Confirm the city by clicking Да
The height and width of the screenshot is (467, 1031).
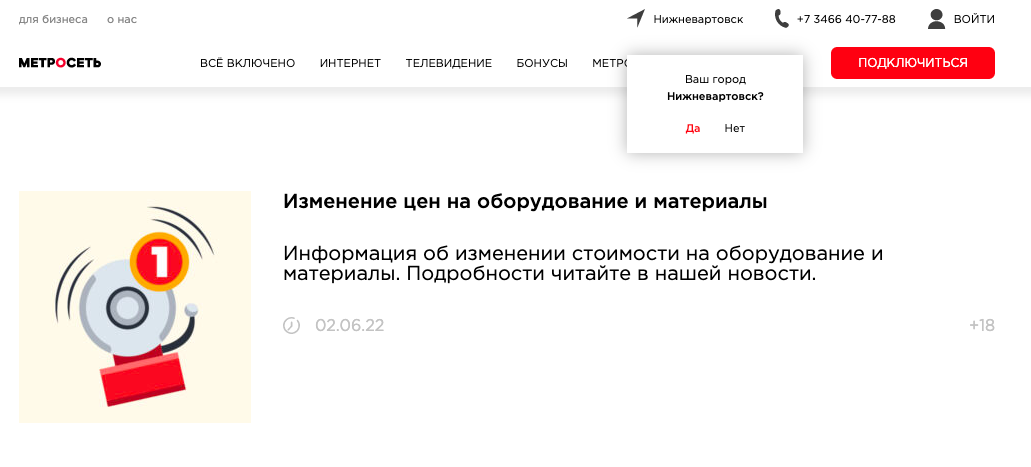coord(692,128)
